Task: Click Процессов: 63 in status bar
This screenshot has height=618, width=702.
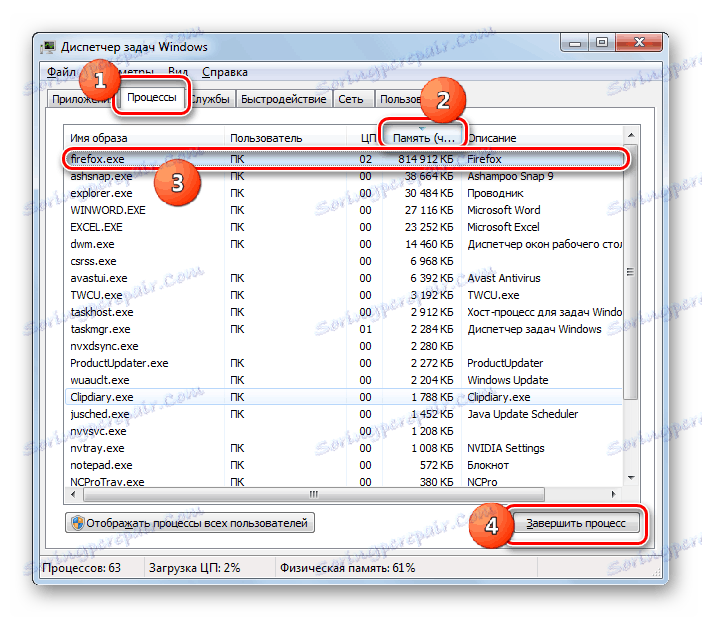Action: click(x=81, y=568)
